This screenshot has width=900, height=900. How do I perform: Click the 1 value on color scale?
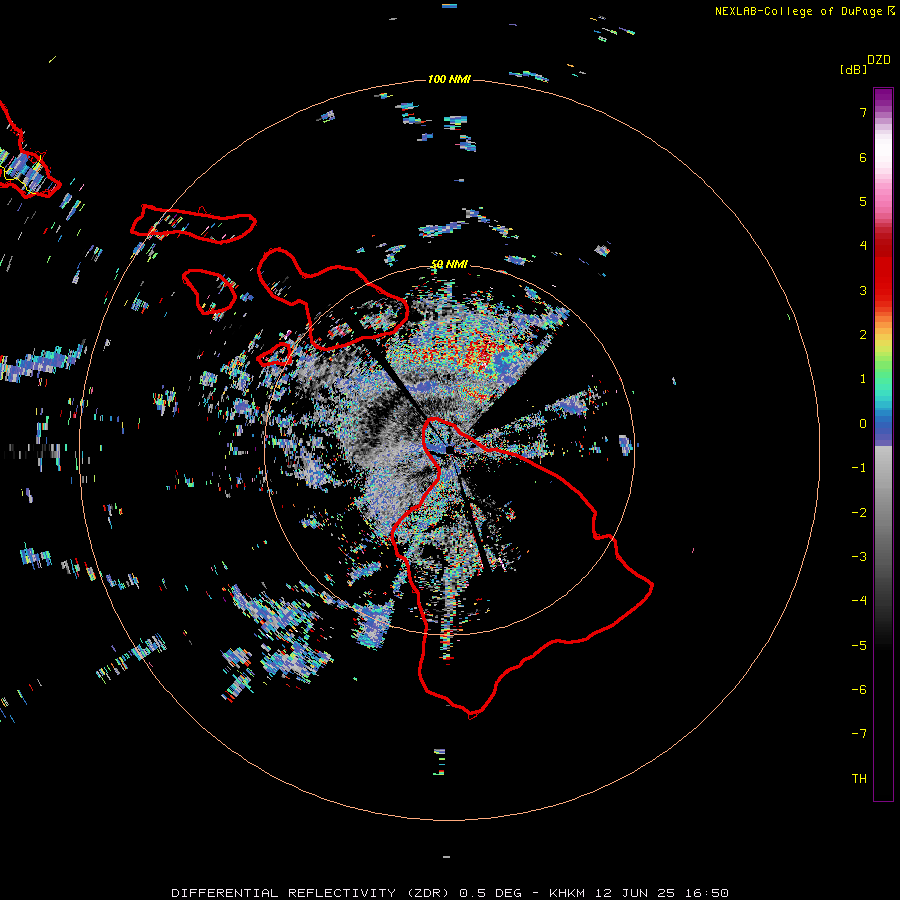tap(863, 379)
